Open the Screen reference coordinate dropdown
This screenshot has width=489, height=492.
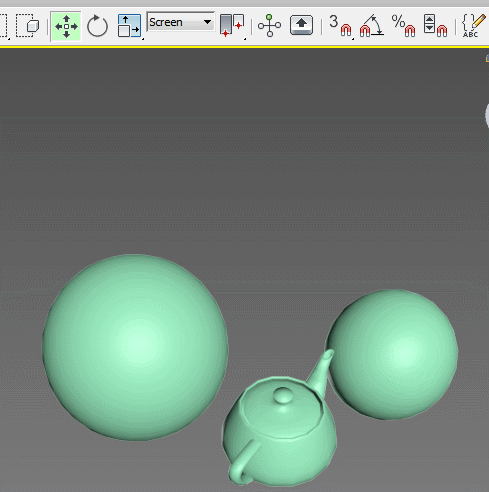tap(181, 22)
